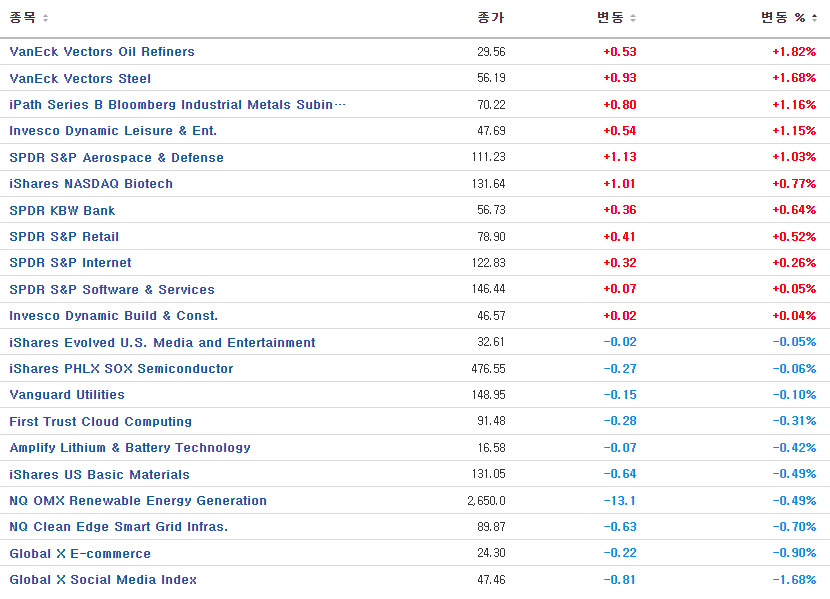Select change value -0.27
Viewport: 830px width, 599px height.
pyautogui.click(x=620, y=368)
